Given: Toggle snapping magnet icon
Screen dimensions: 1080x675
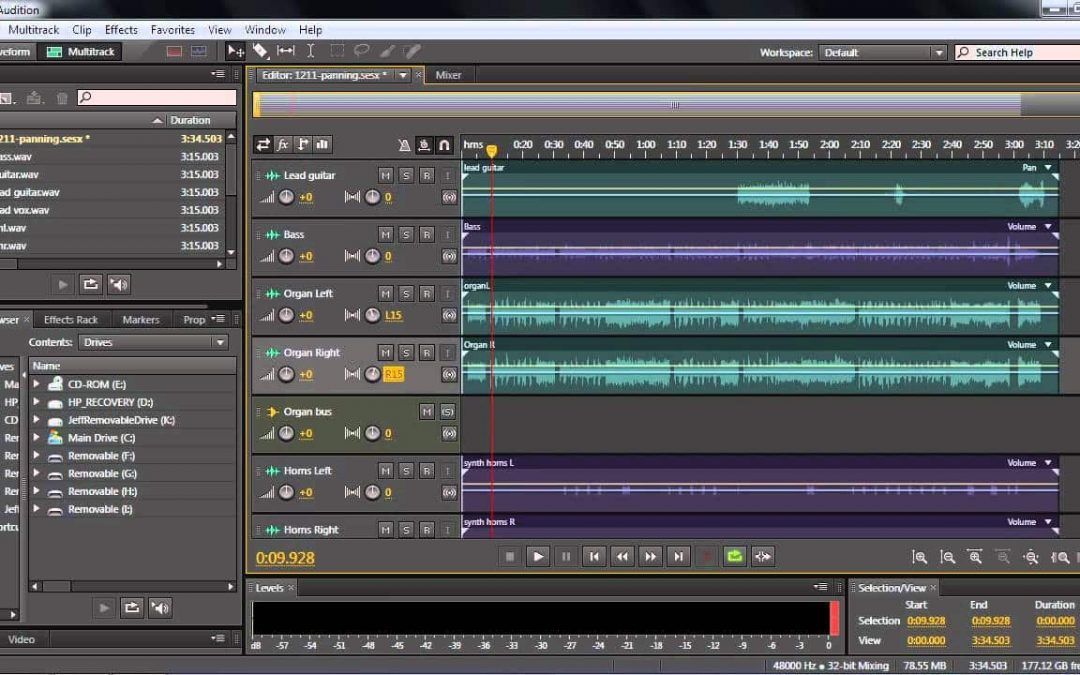Looking at the screenshot, I should point(444,145).
